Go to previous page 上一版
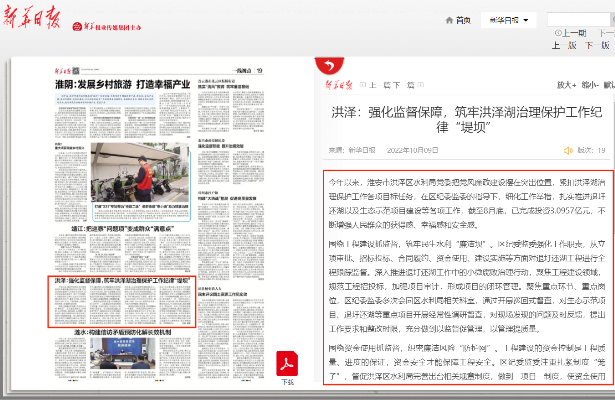Image resolution: width=615 pixels, height=400 pixels. (564, 45)
